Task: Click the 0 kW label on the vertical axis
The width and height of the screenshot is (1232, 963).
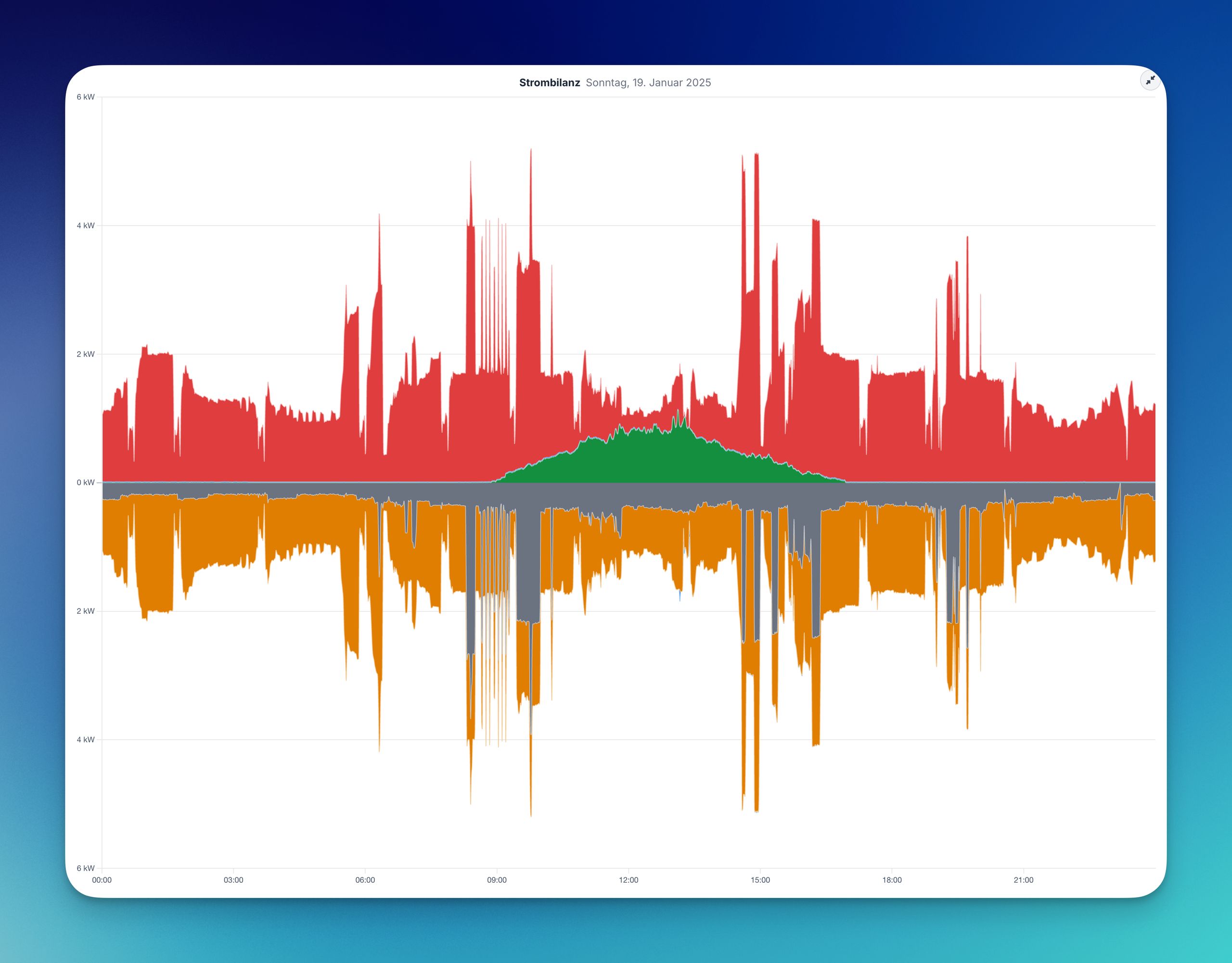Action: pos(86,482)
